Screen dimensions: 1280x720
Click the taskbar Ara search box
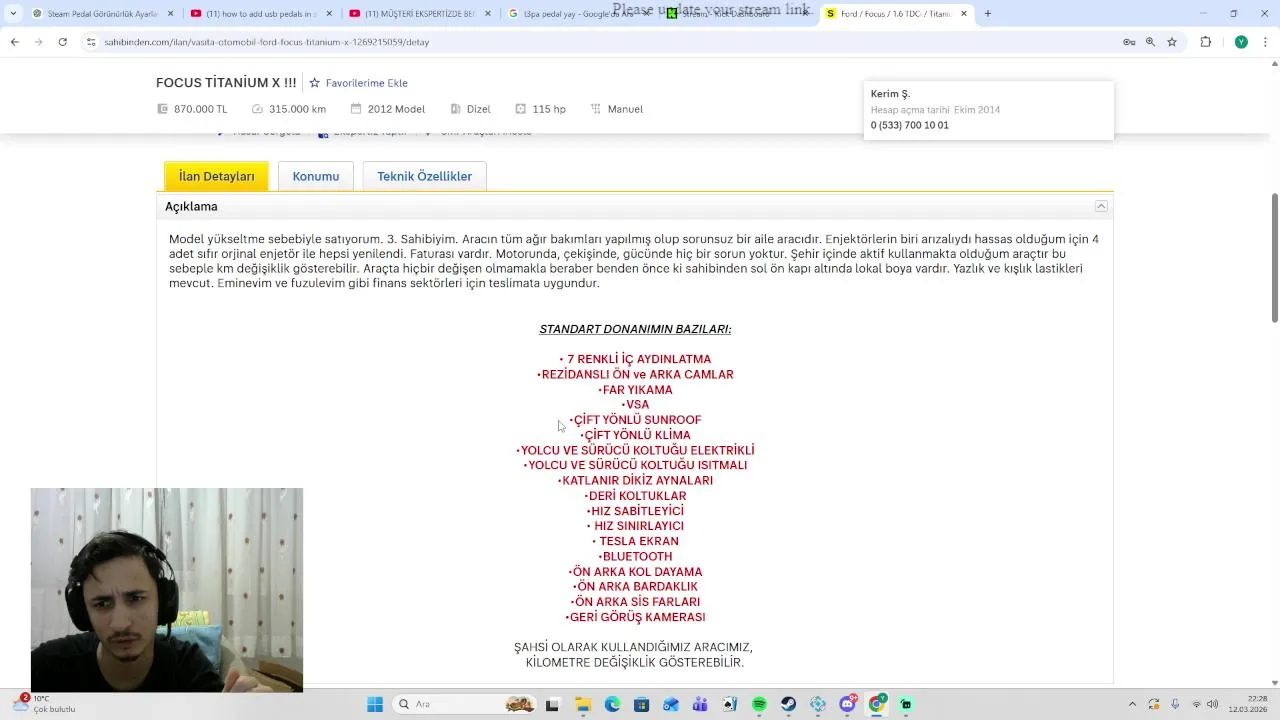[466, 704]
